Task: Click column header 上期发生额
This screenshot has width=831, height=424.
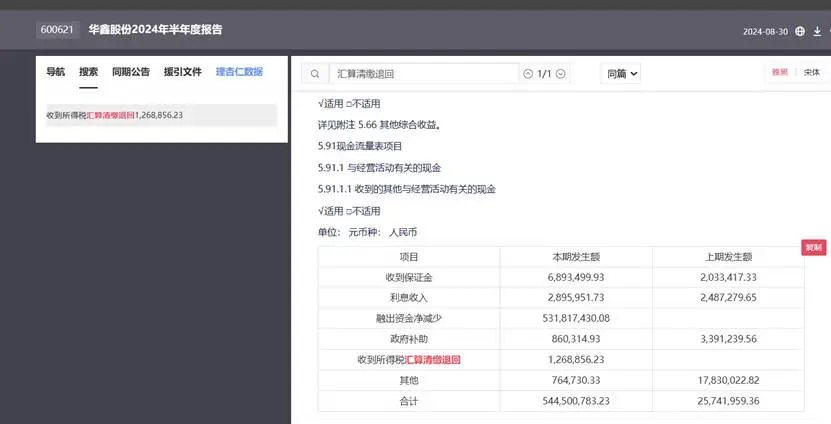Action: 728,257
